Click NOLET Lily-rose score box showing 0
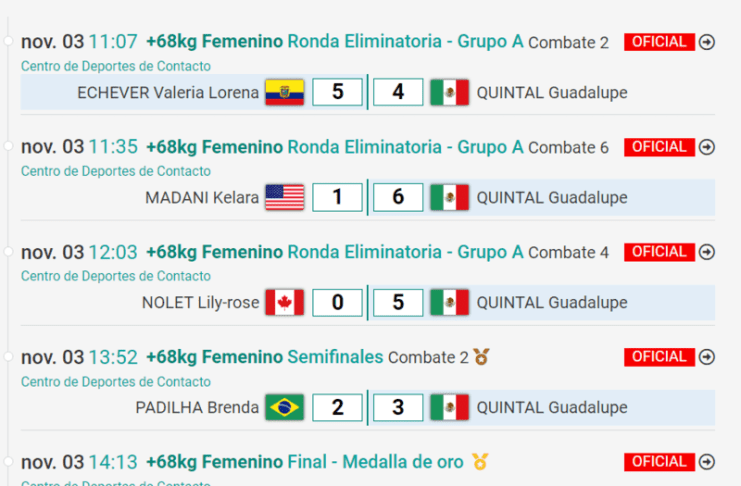The height and width of the screenshot is (486, 741). pyautogui.click(x=337, y=303)
